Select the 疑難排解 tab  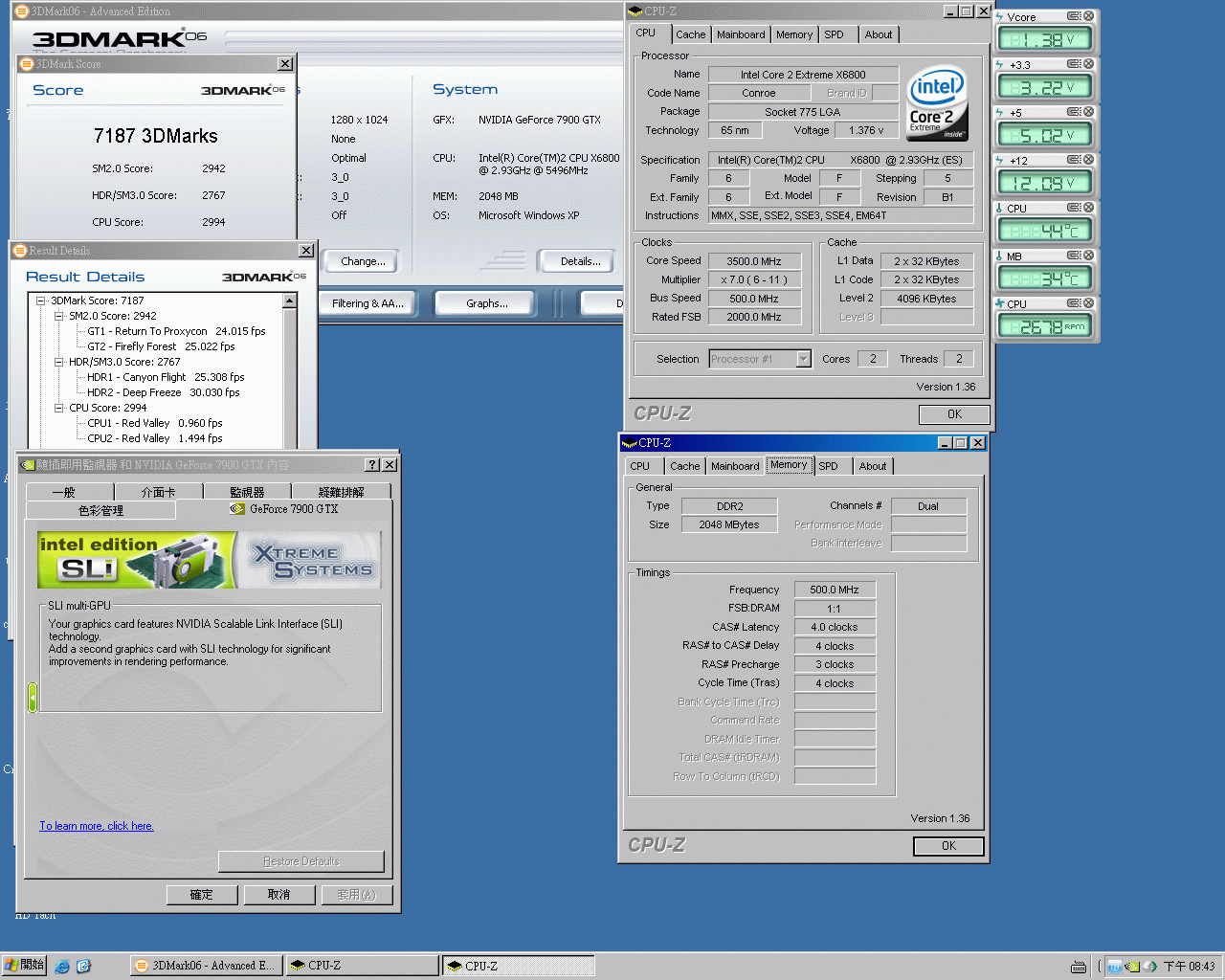coord(342,492)
